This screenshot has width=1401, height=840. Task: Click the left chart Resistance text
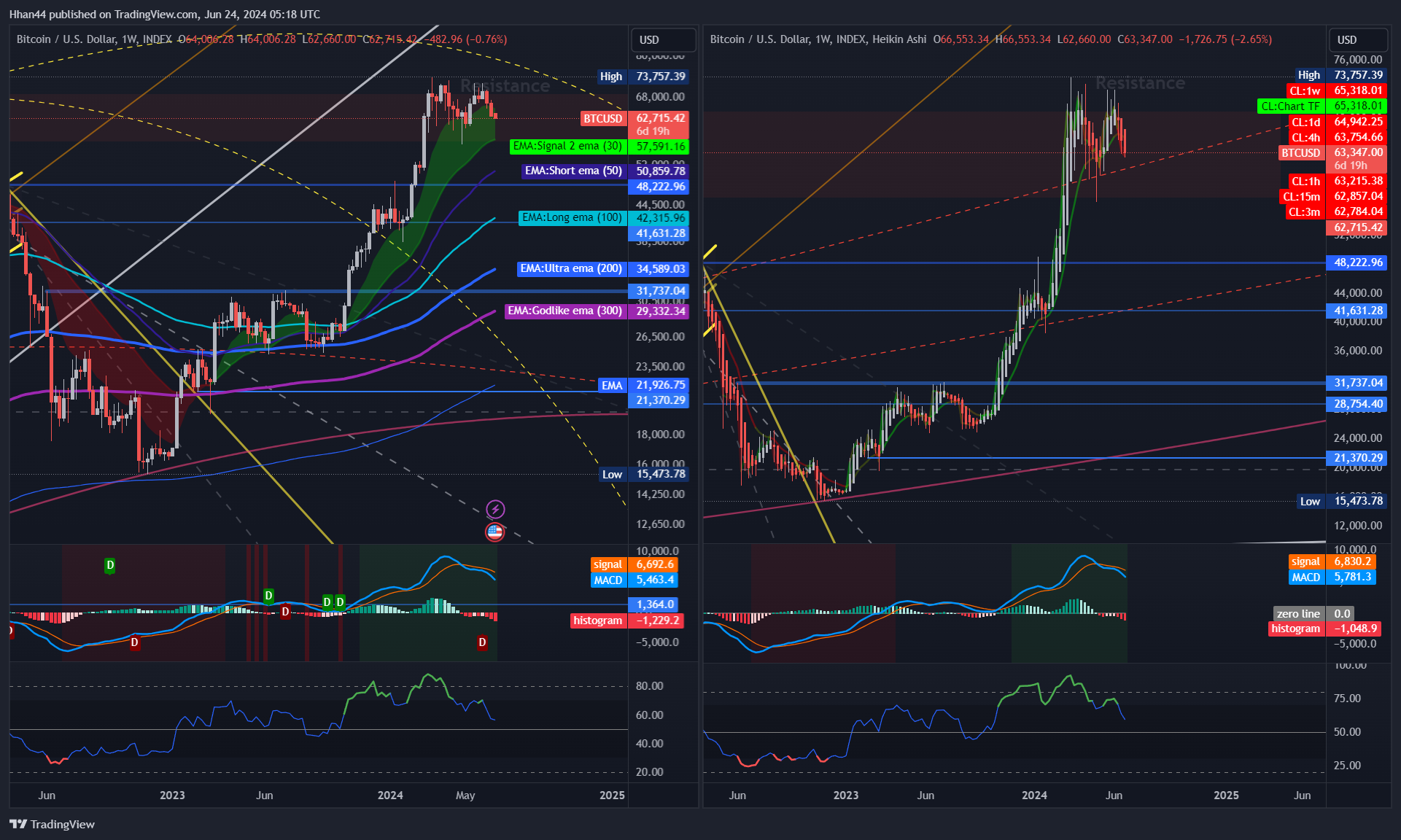click(x=505, y=86)
